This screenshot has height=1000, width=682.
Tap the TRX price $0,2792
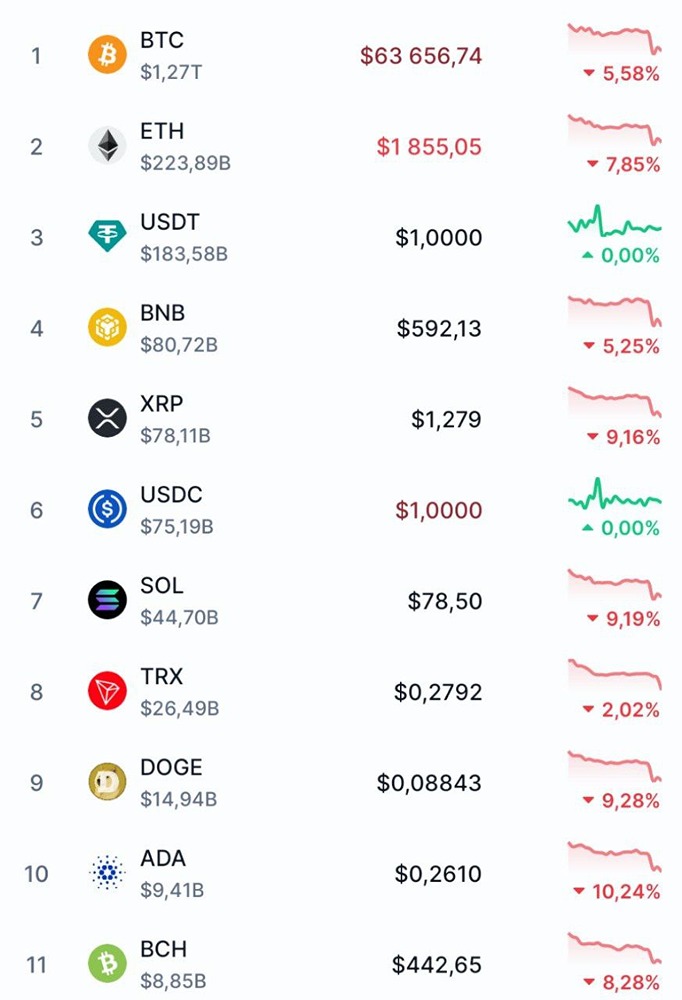pyautogui.click(x=438, y=692)
